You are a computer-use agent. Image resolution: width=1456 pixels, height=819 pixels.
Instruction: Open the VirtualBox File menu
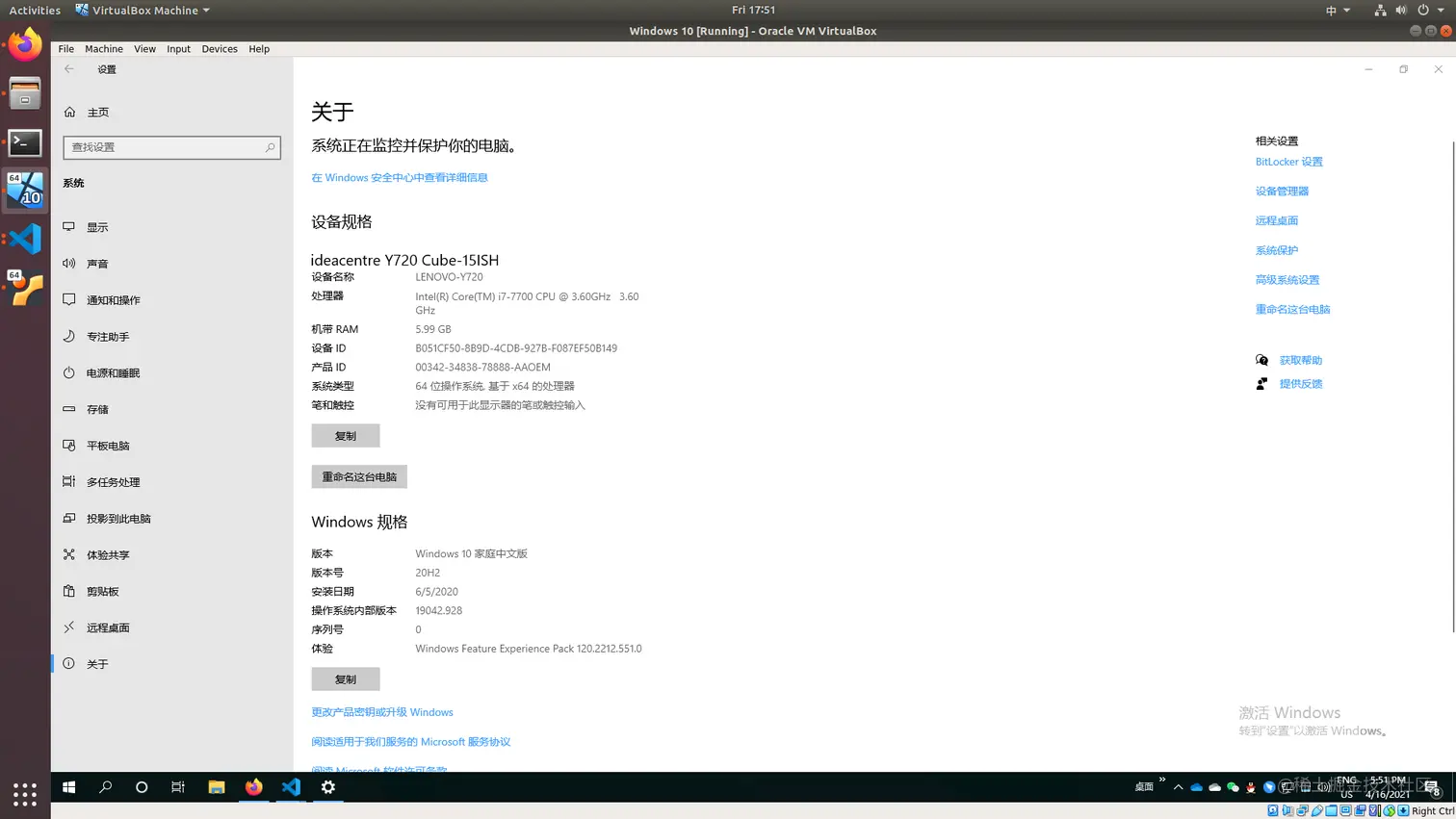coord(65,49)
